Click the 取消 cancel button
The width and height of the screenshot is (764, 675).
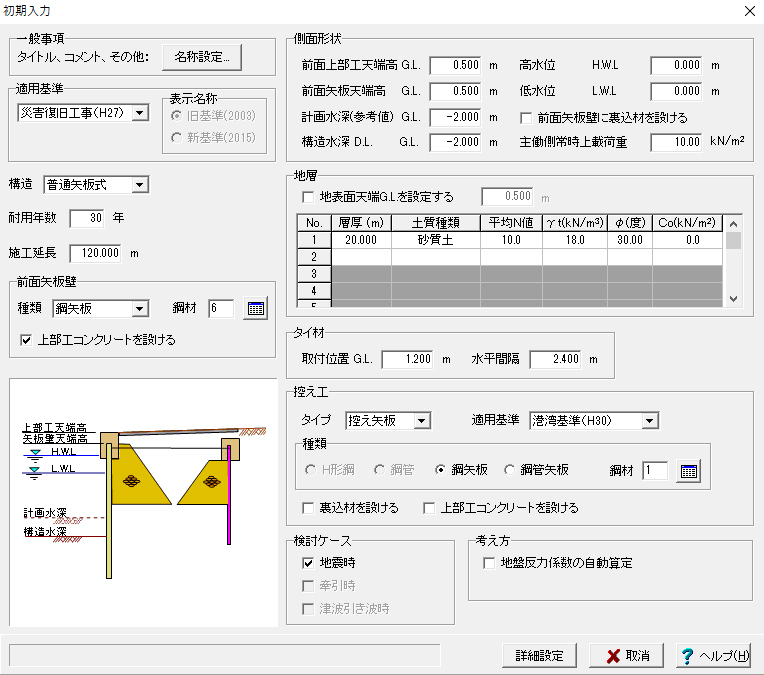pos(627,656)
